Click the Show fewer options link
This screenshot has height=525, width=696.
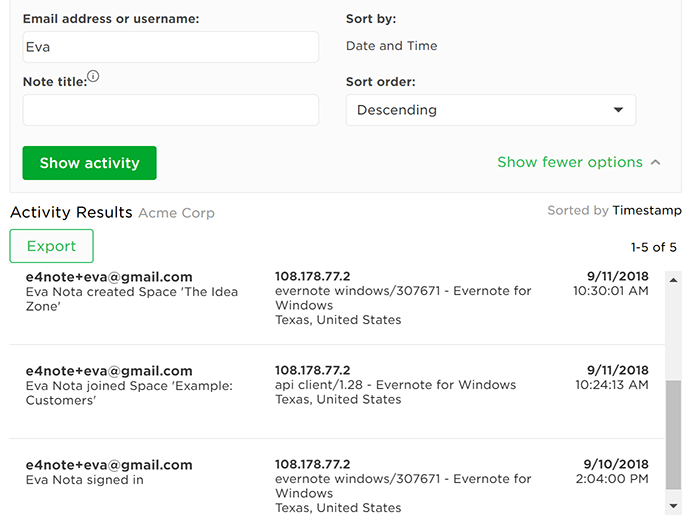[570, 162]
